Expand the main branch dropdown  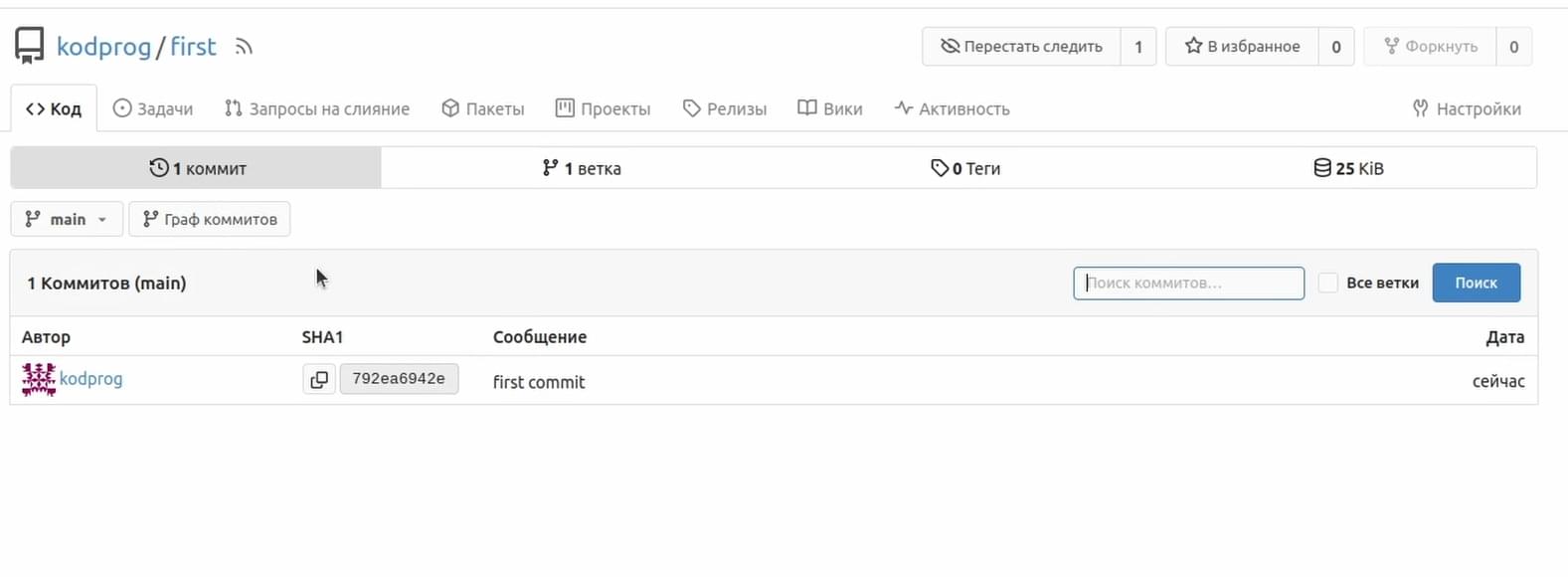click(67, 219)
